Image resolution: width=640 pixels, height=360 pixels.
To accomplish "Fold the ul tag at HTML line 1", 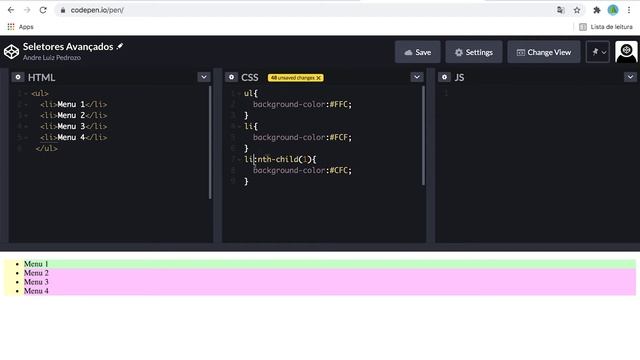I will pos(26,93).
